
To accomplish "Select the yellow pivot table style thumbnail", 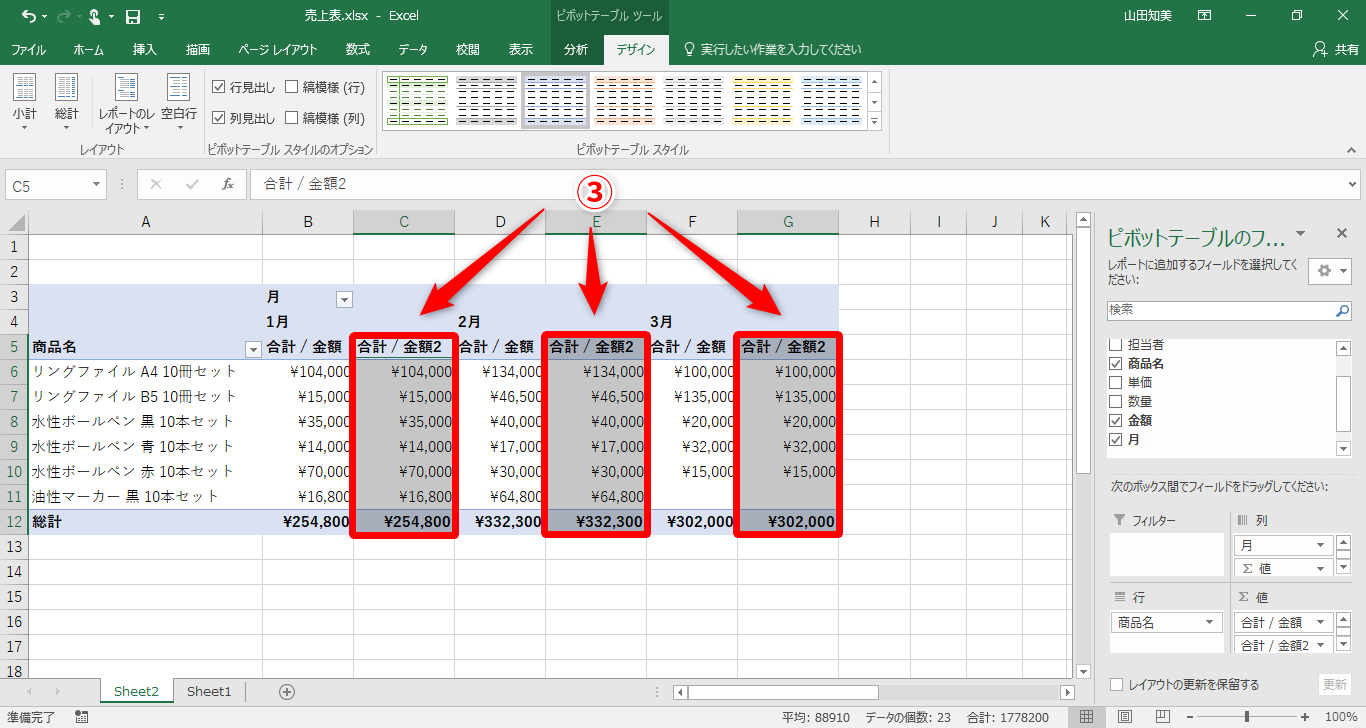I will click(x=763, y=101).
